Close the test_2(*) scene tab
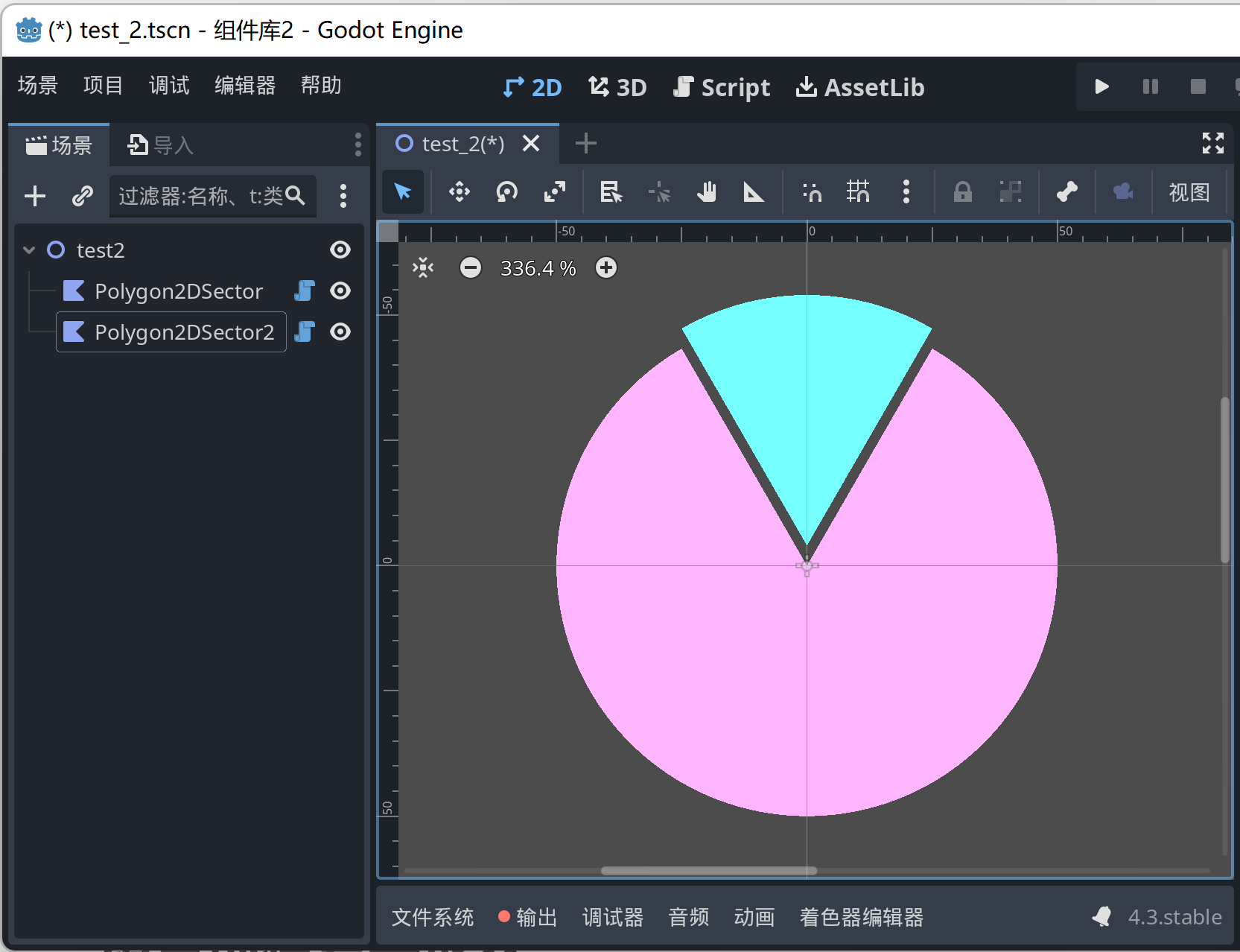Viewport: 1240px width, 952px height. [x=531, y=143]
